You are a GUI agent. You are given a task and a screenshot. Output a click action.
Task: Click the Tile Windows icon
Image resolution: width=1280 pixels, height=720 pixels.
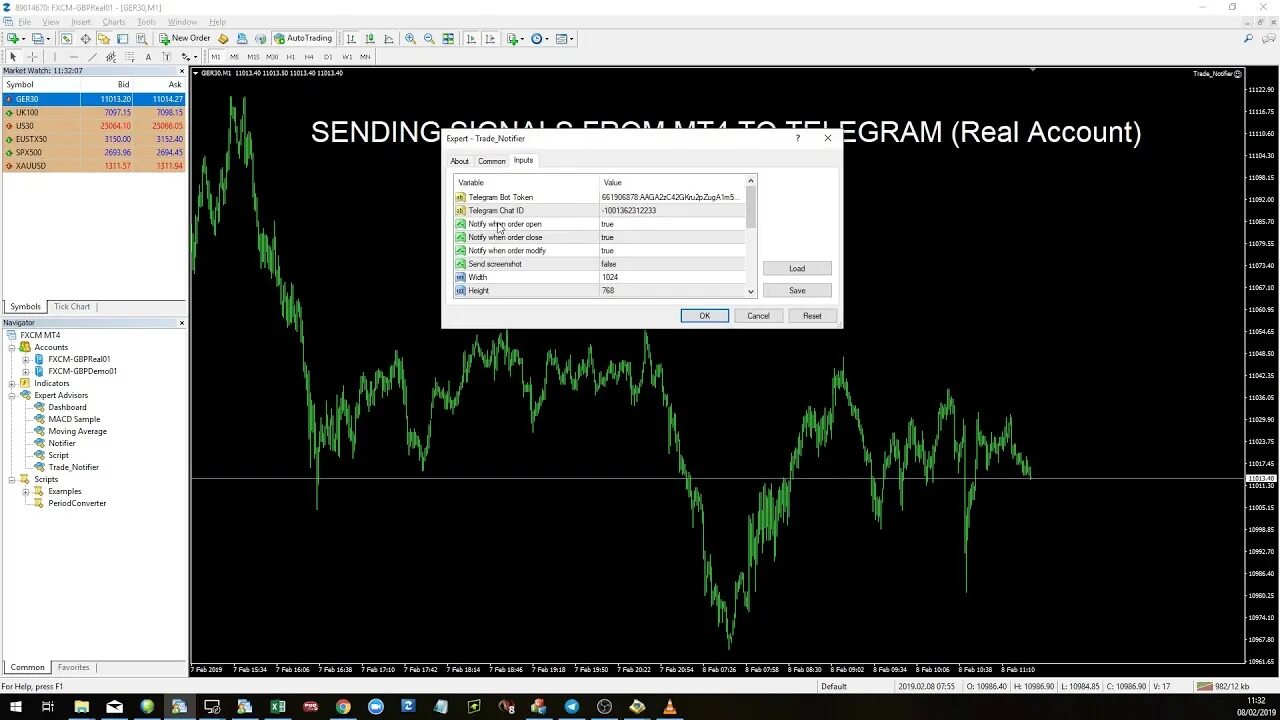448,38
